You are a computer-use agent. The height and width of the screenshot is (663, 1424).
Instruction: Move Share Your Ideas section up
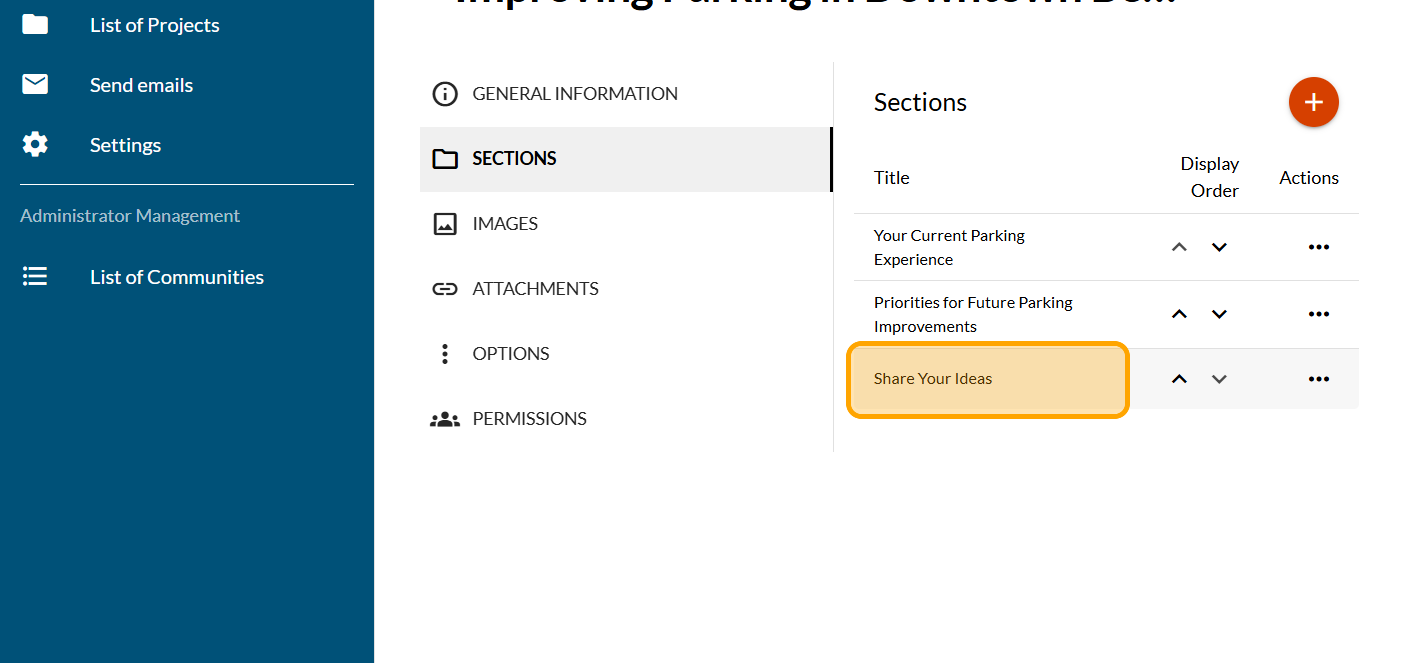(1179, 379)
